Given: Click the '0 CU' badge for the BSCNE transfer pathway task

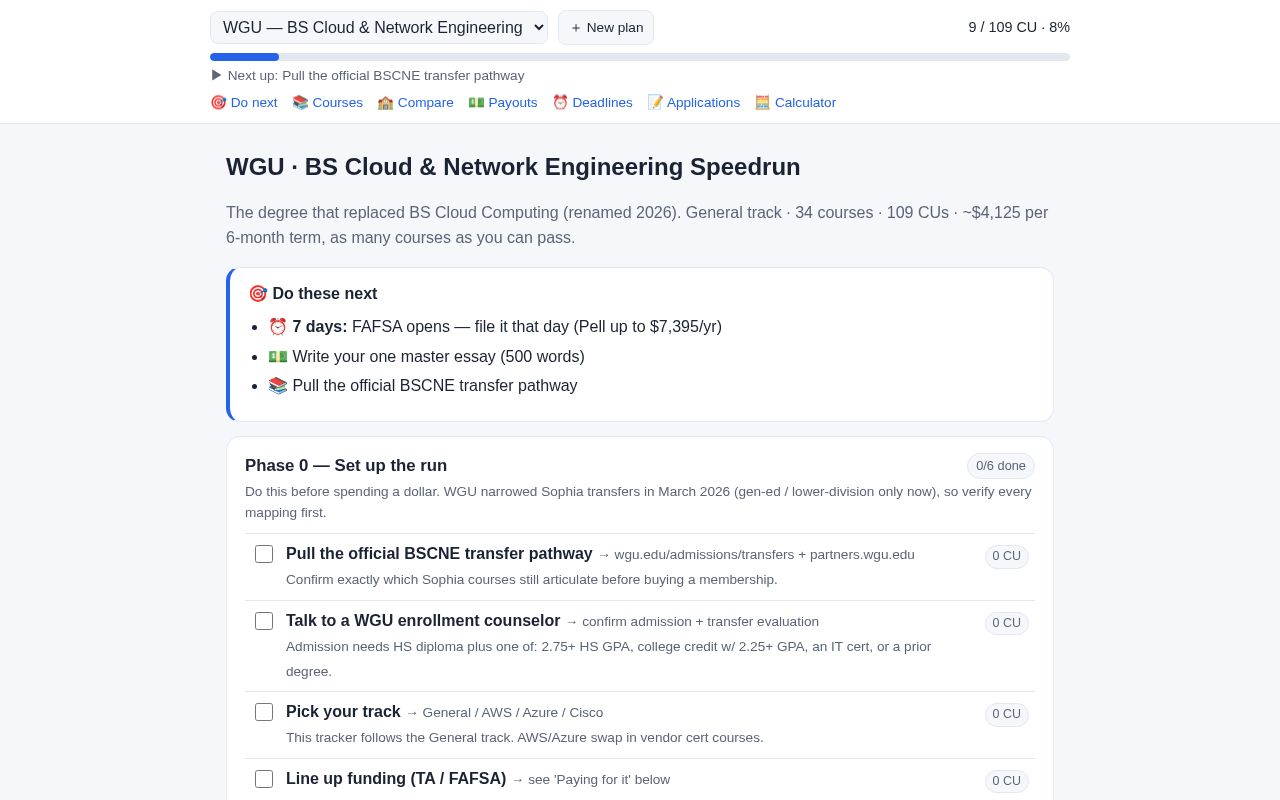Looking at the screenshot, I should coord(1007,556).
